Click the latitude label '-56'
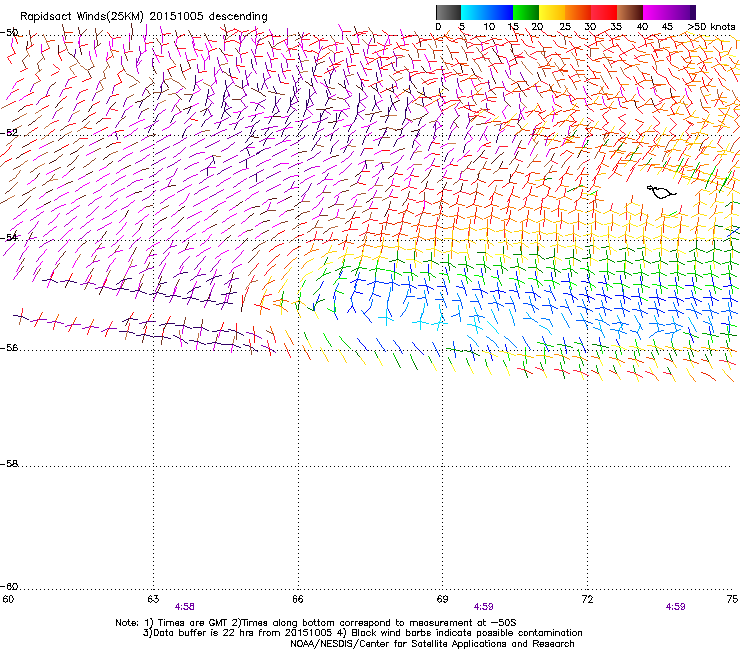Viewport: 740px width, 650px height. point(9,347)
